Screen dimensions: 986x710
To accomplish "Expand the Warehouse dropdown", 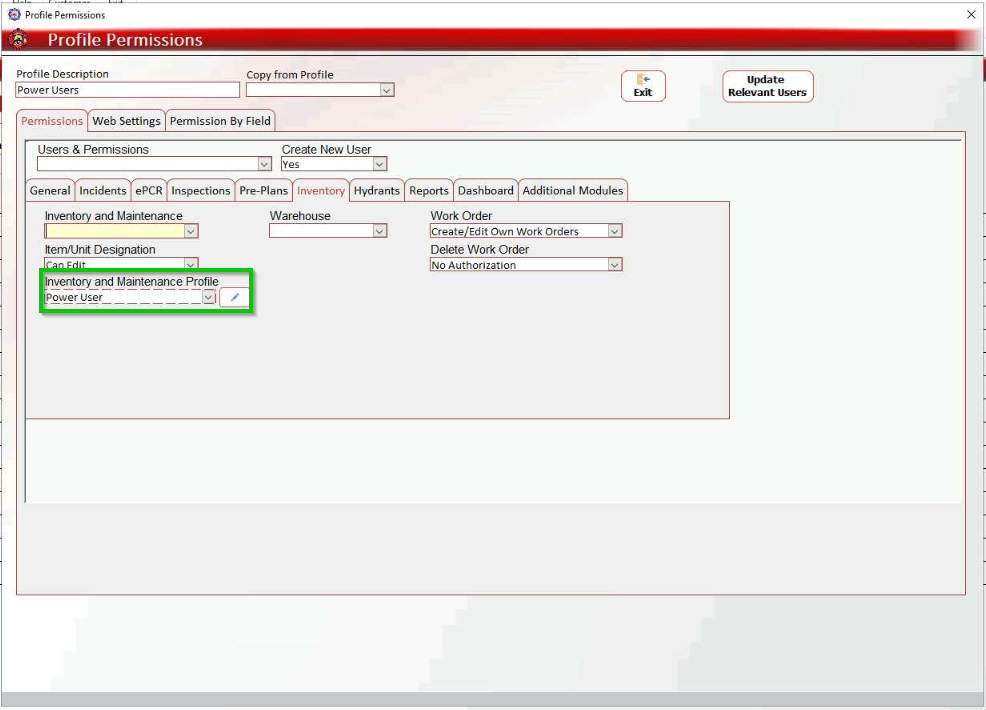I will [x=379, y=230].
